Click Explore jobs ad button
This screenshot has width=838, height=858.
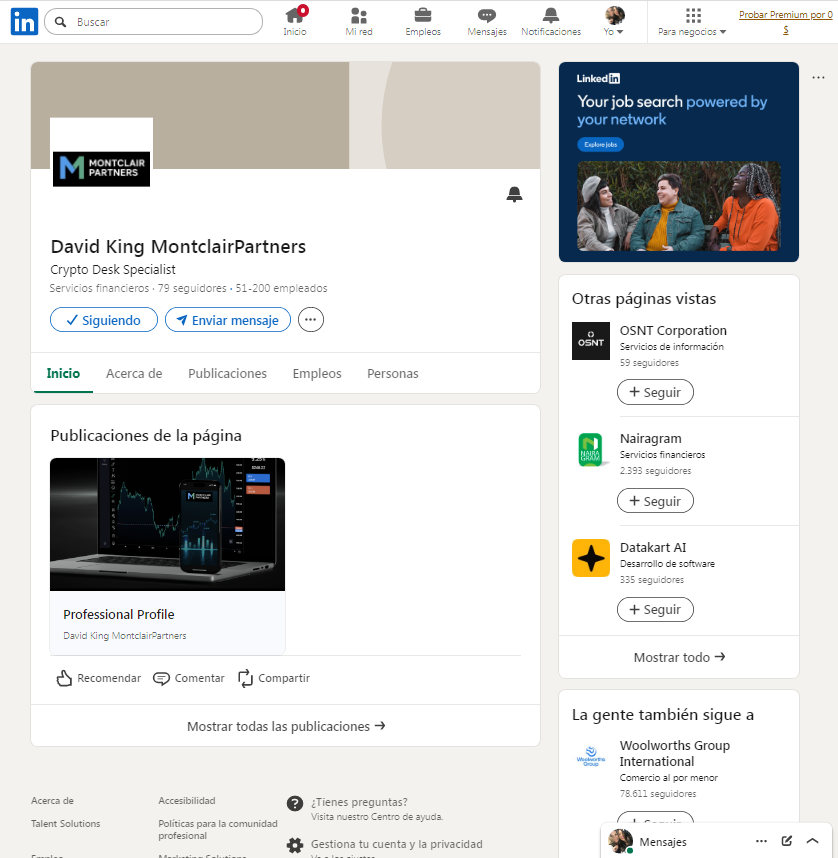pos(600,144)
